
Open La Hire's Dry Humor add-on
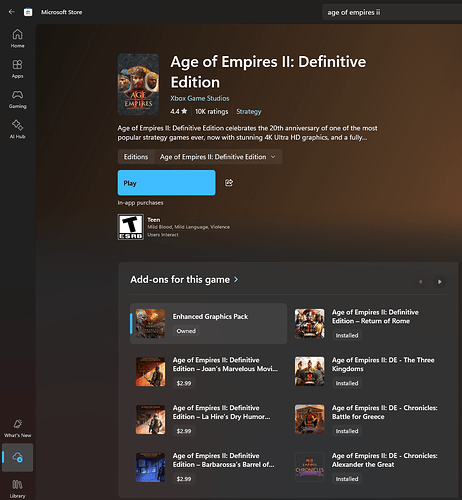[208, 419]
